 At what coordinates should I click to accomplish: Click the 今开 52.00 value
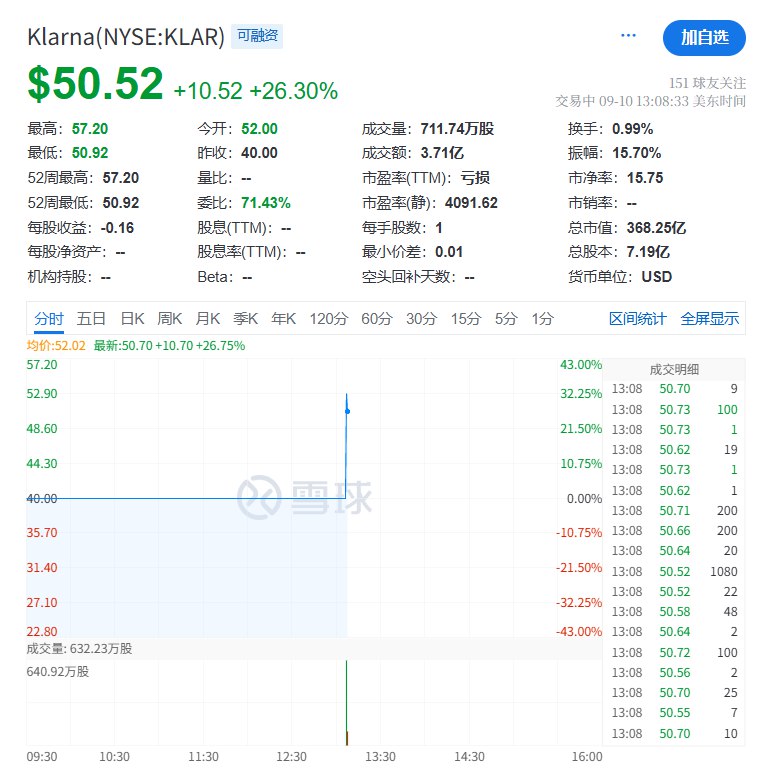pyautogui.click(x=259, y=129)
